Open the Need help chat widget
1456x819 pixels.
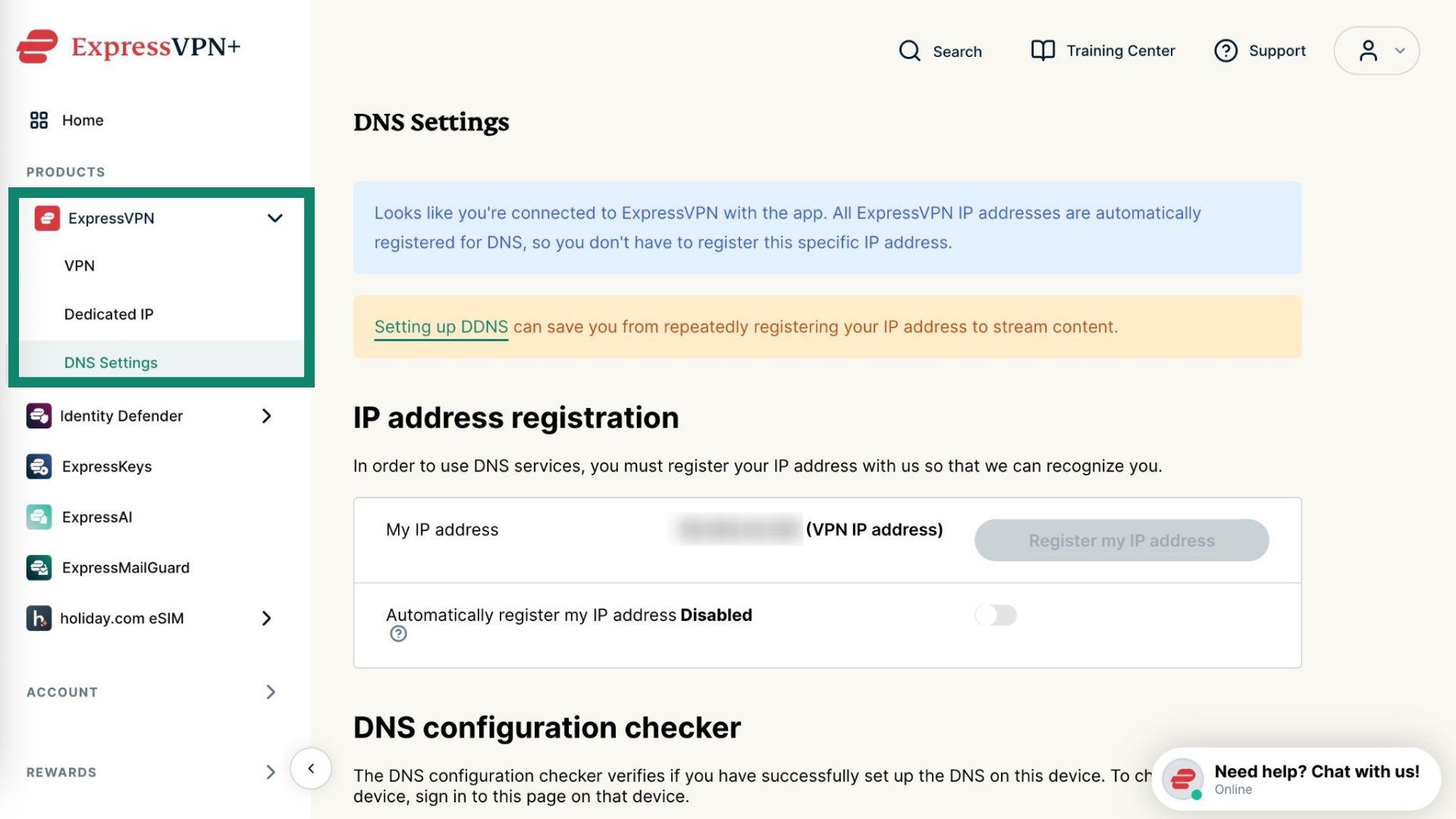click(1296, 779)
